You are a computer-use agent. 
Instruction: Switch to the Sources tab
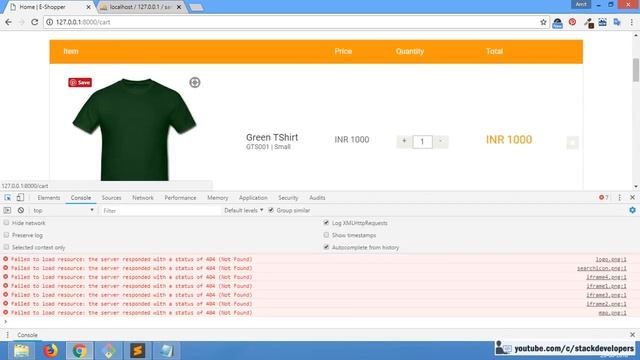(111, 198)
